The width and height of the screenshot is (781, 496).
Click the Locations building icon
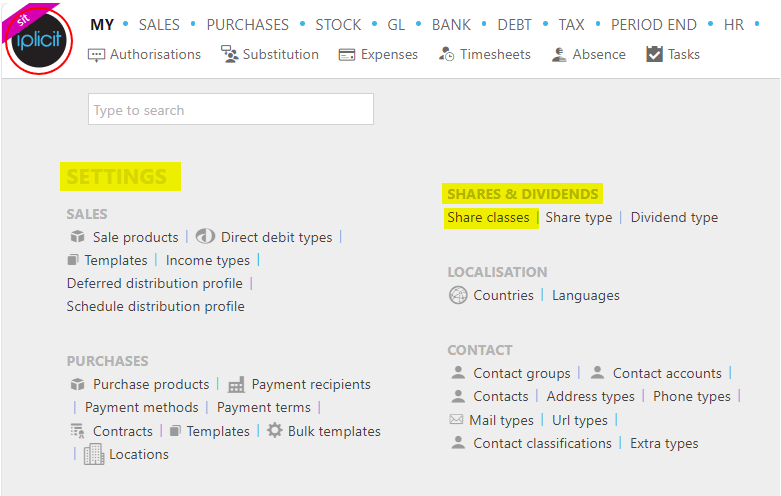point(94,454)
